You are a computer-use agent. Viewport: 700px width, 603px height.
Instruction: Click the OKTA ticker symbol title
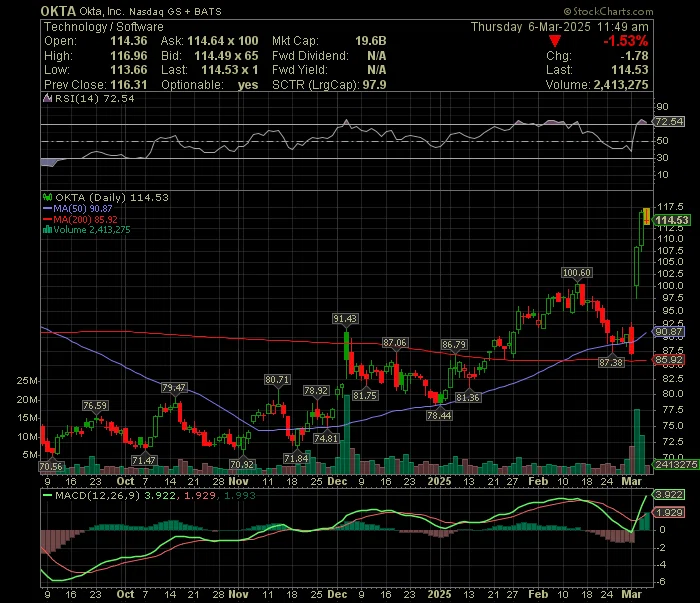click(58, 11)
